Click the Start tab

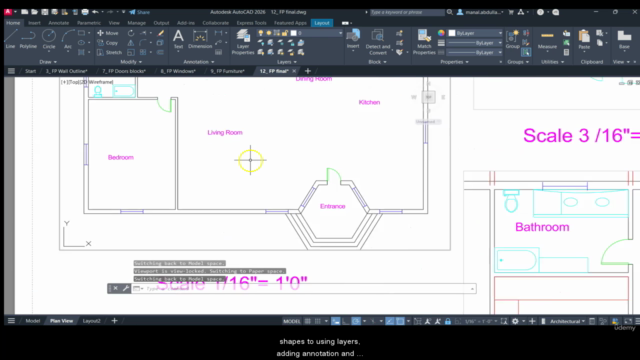[x=31, y=71]
